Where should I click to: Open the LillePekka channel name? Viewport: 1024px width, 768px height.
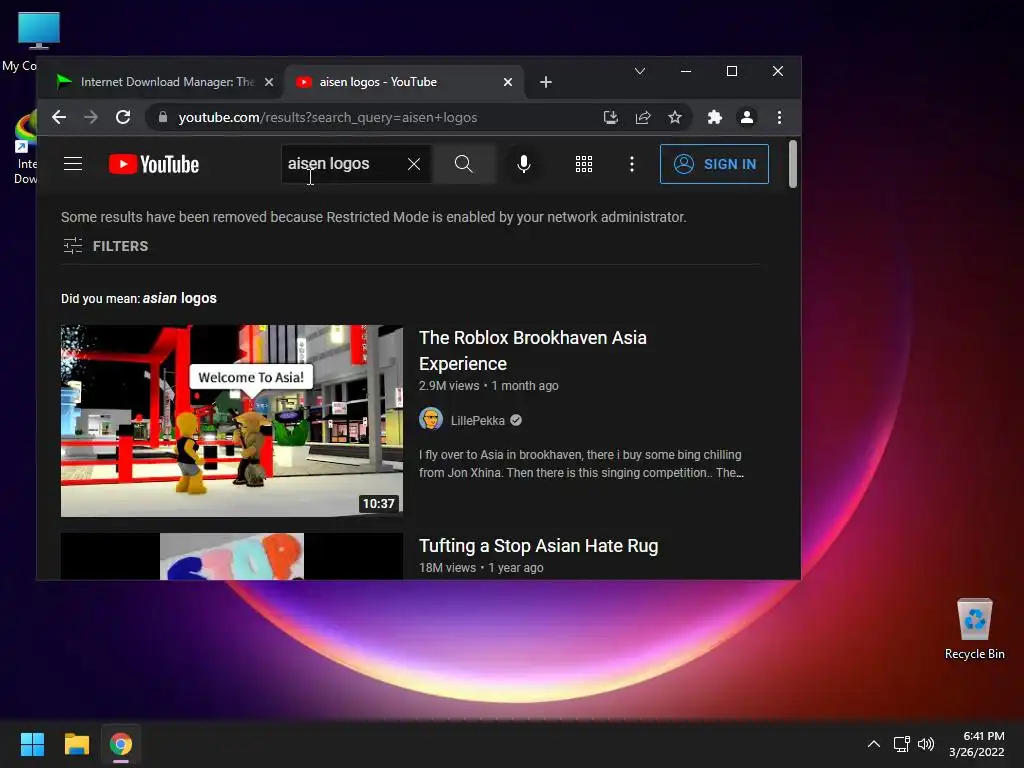tap(477, 421)
